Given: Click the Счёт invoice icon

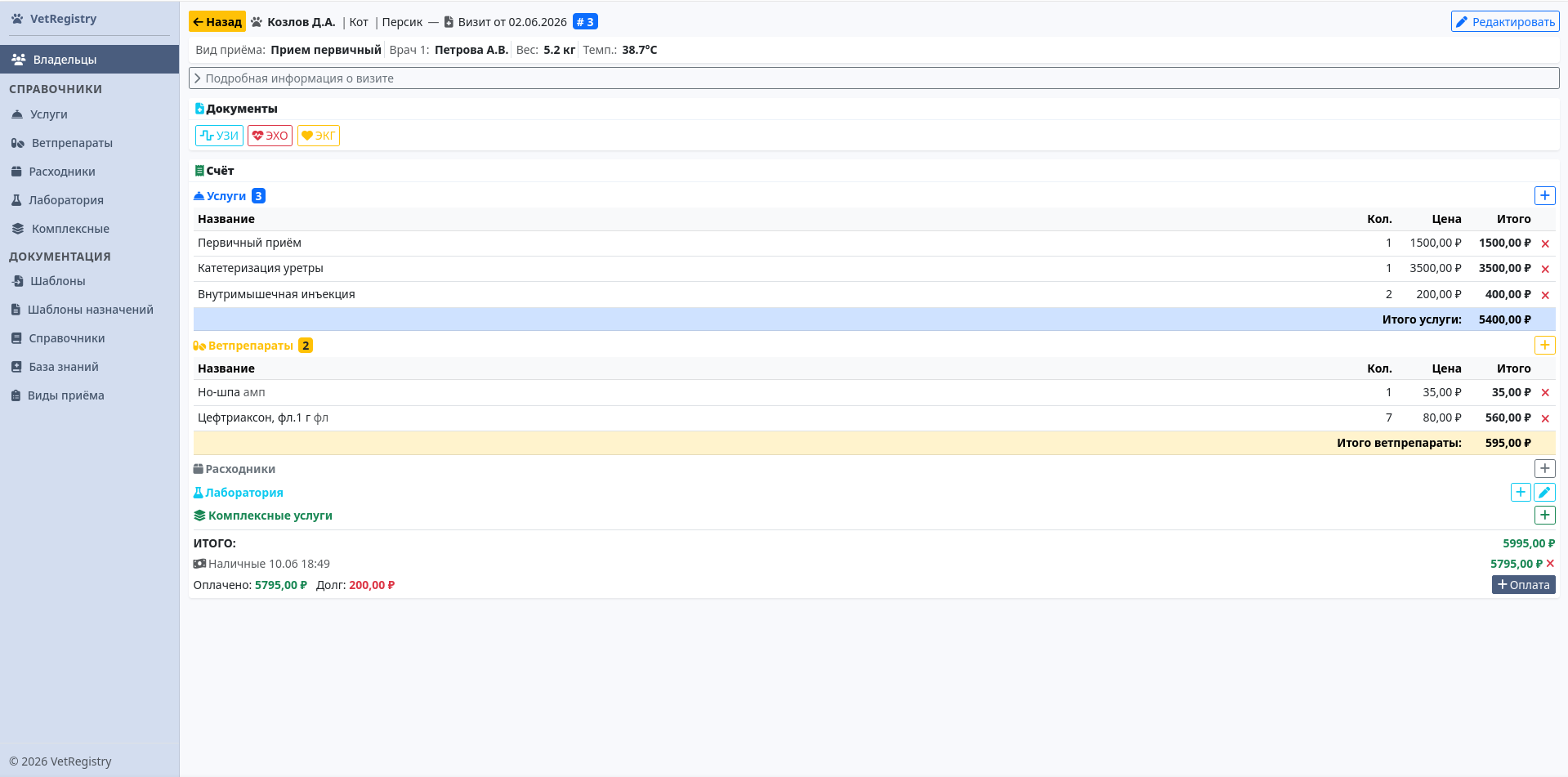Looking at the screenshot, I should [x=199, y=171].
